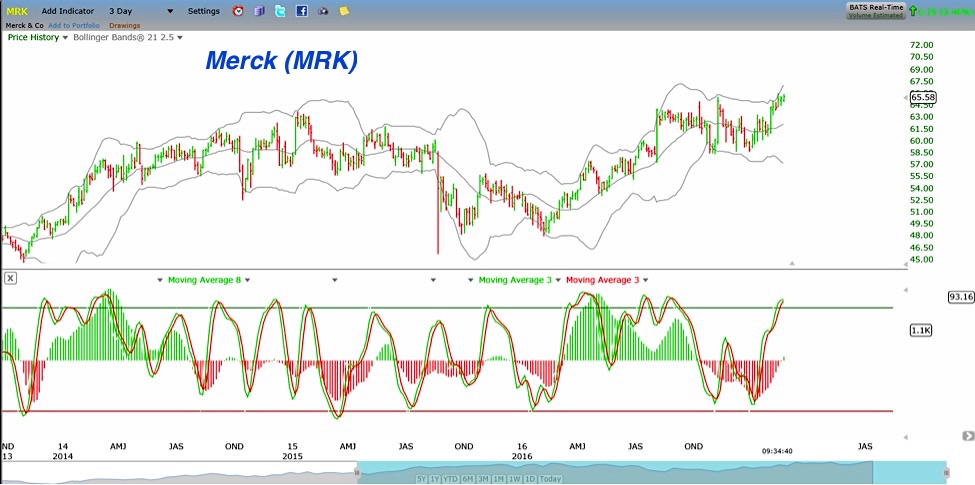Click the unlabeled dropdown arrow right of Moving Average 8
Image resolution: width=975 pixels, height=485 pixels.
pos(335,280)
